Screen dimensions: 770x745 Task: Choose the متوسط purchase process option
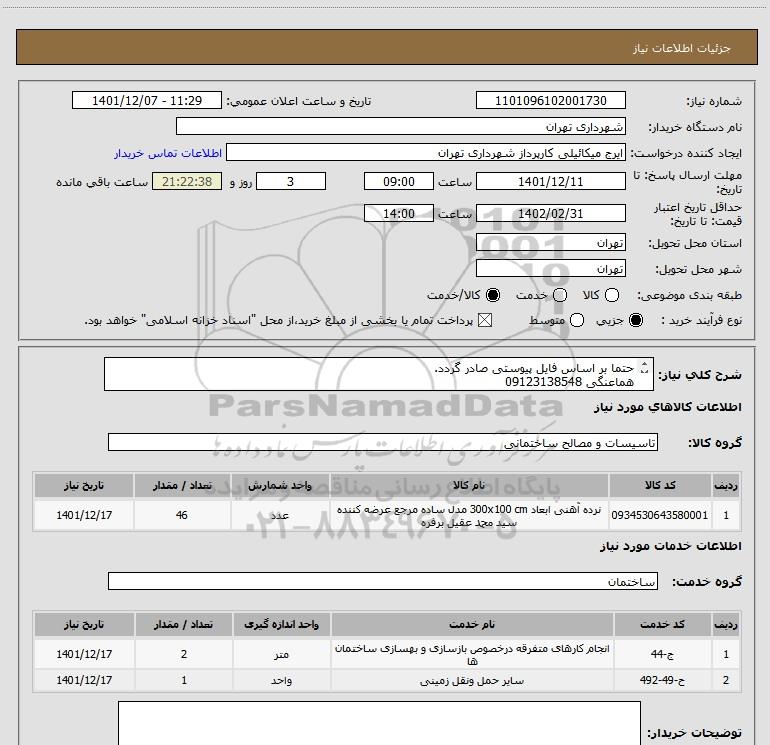tap(577, 320)
